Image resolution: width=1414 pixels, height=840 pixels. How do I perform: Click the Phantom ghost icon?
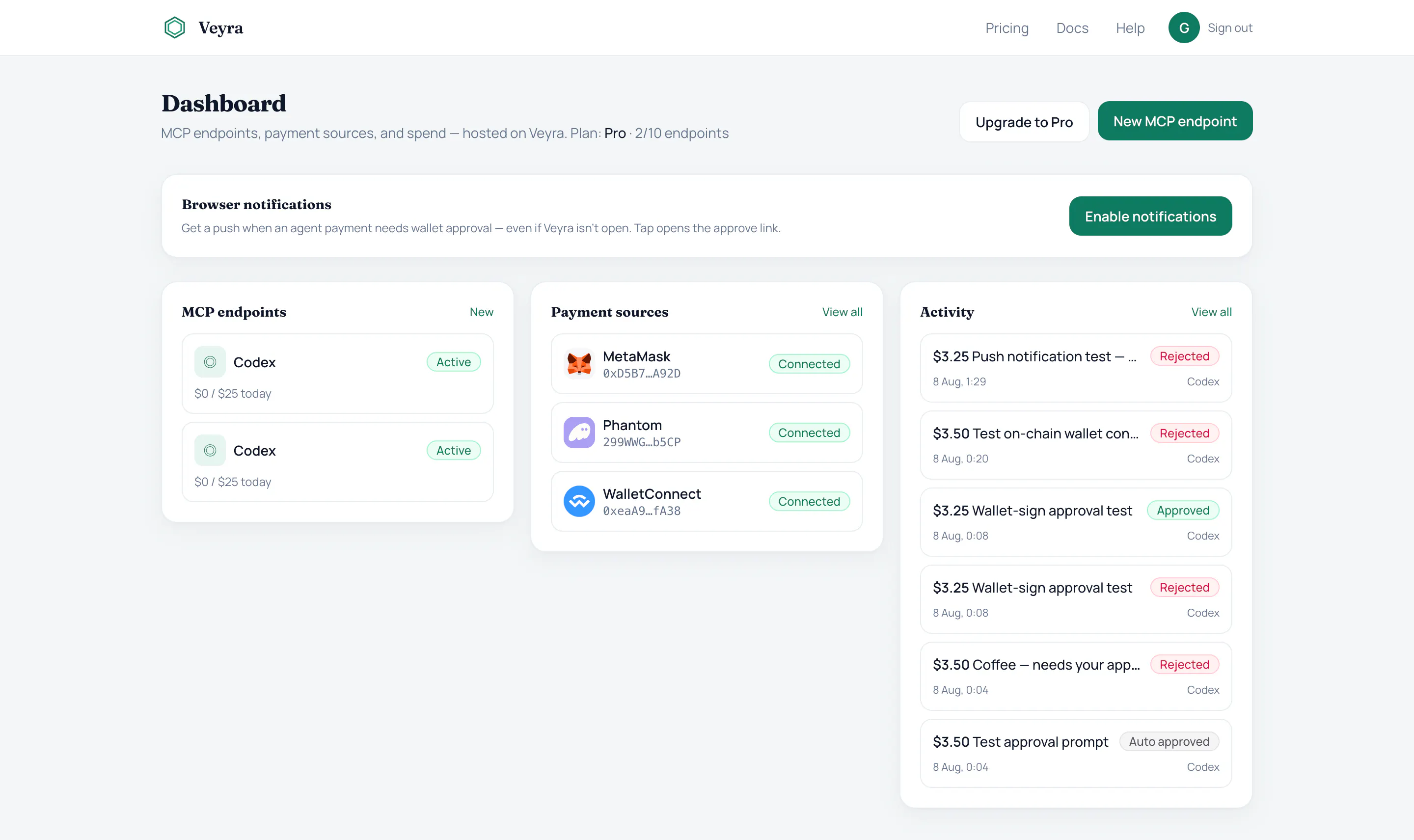coord(579,433)
